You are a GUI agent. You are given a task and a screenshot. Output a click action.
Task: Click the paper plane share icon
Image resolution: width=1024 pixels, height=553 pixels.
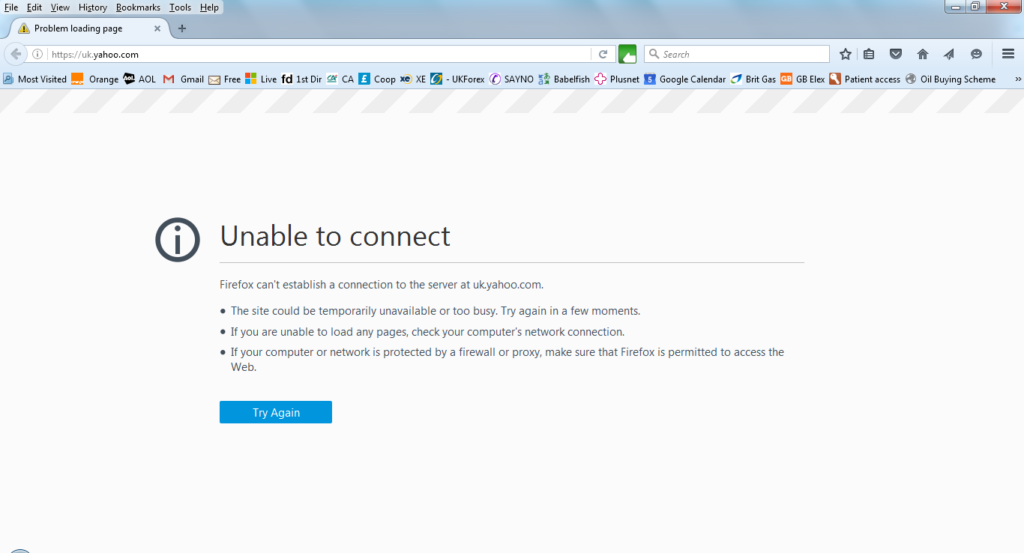(x=949, y=54)
